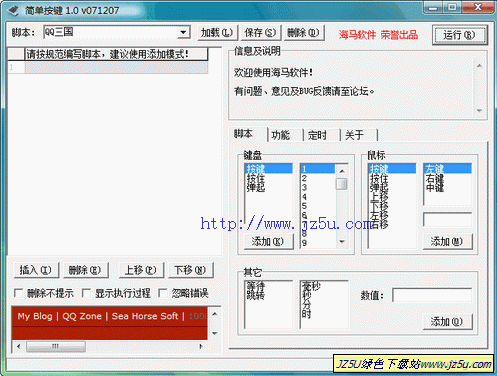Select 跳转 in the 其它 list

point(269,295)
